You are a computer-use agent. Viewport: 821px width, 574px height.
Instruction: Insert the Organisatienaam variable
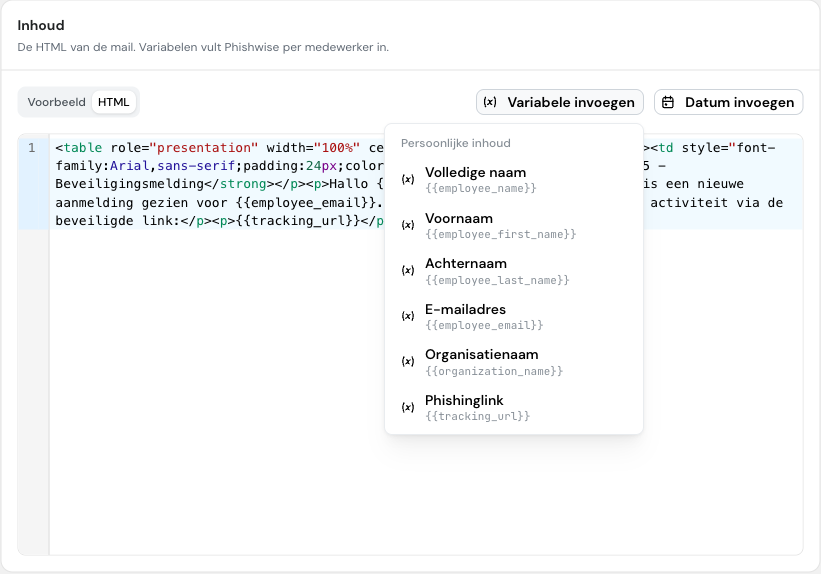click(514, 362)
